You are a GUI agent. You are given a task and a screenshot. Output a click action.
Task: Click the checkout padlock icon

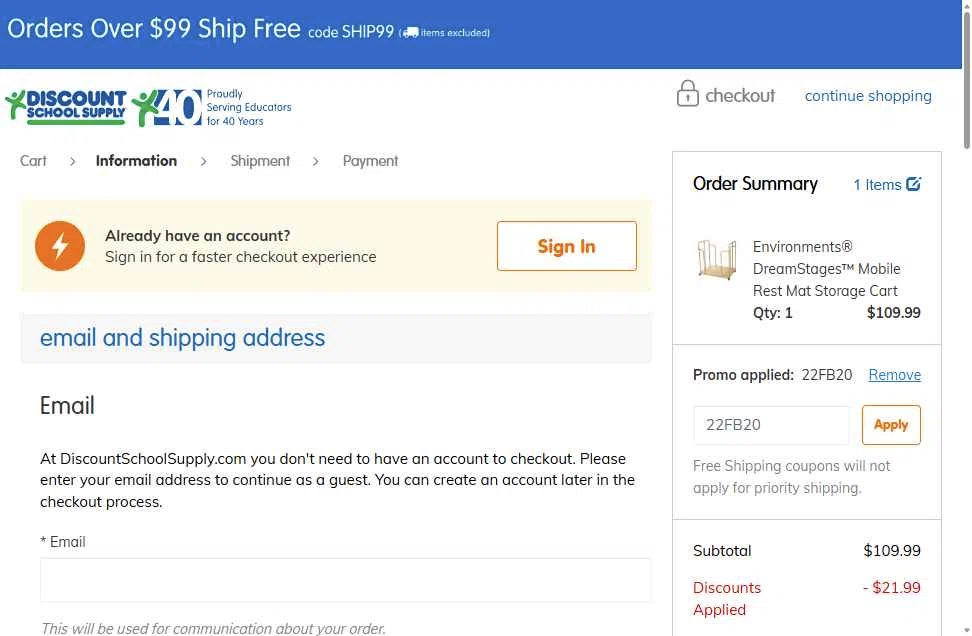687,94
